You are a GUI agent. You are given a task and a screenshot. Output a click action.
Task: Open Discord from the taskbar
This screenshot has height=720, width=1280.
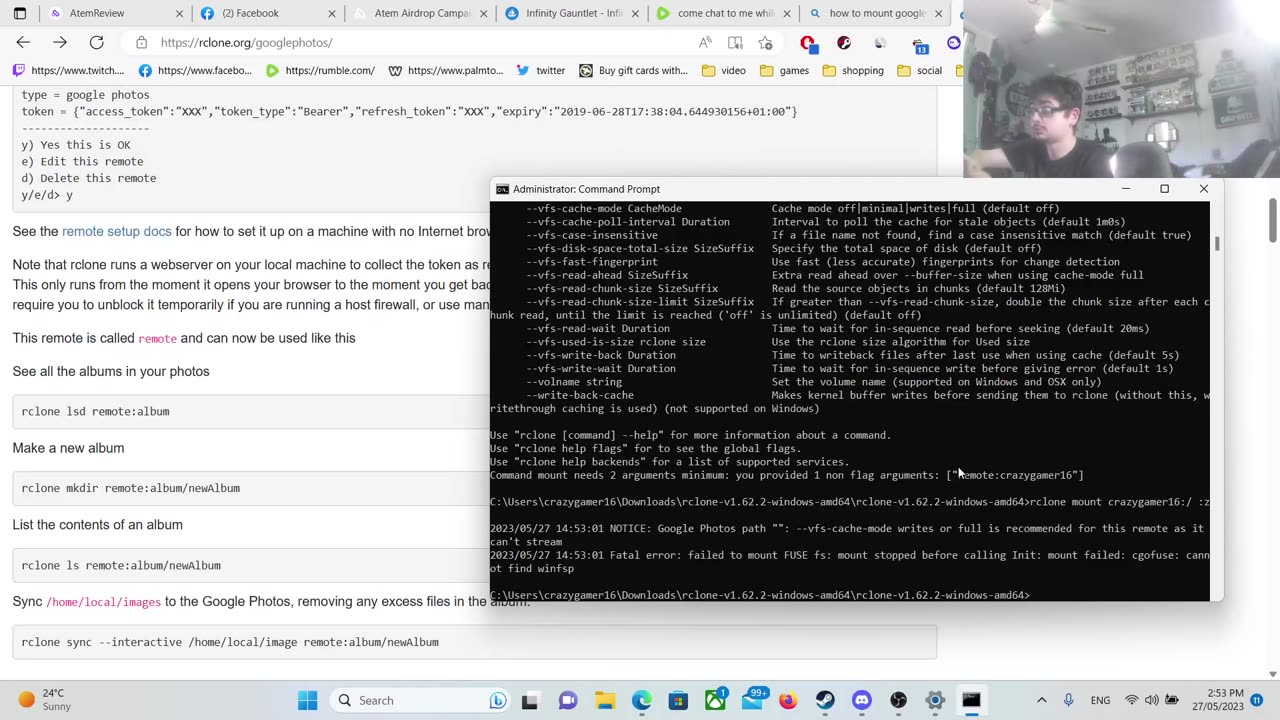click(862, 700)
